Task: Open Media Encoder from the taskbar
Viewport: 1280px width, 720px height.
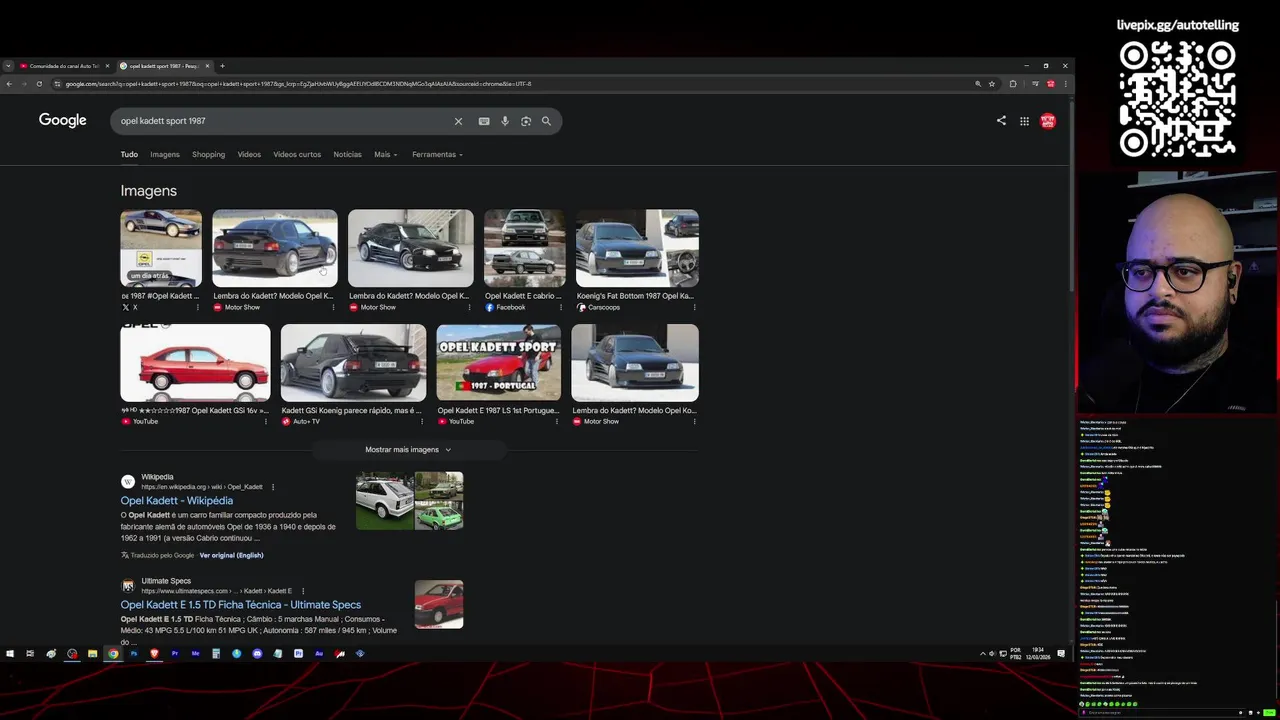Action: coord(195,654)
